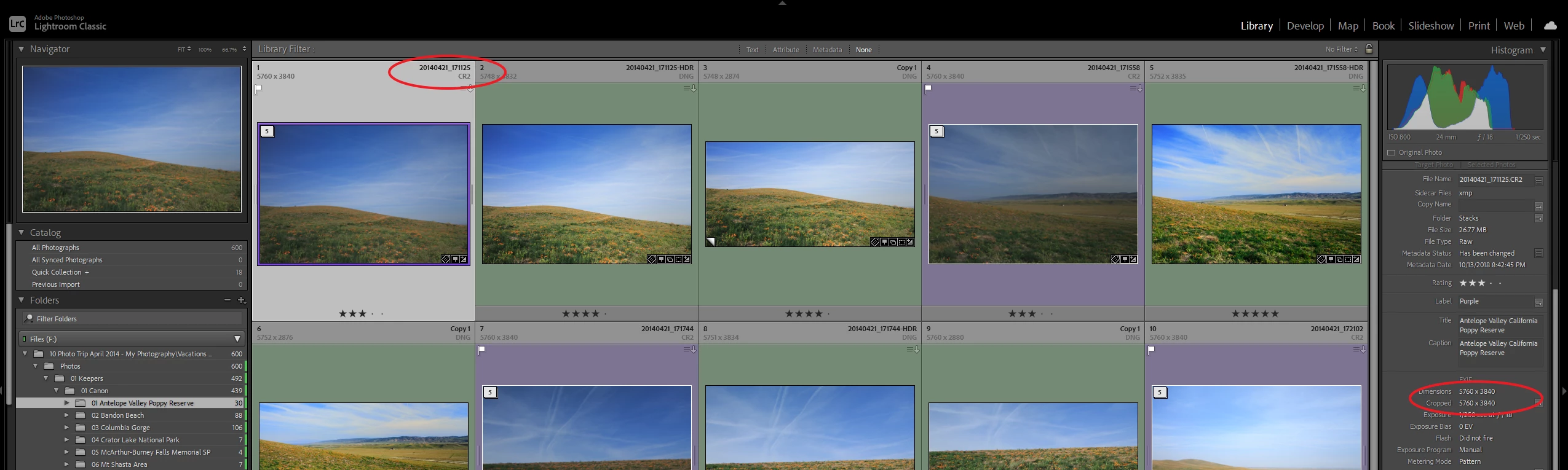
Task: Toggle the pick flag on photo 7
Action: point(482,350)
